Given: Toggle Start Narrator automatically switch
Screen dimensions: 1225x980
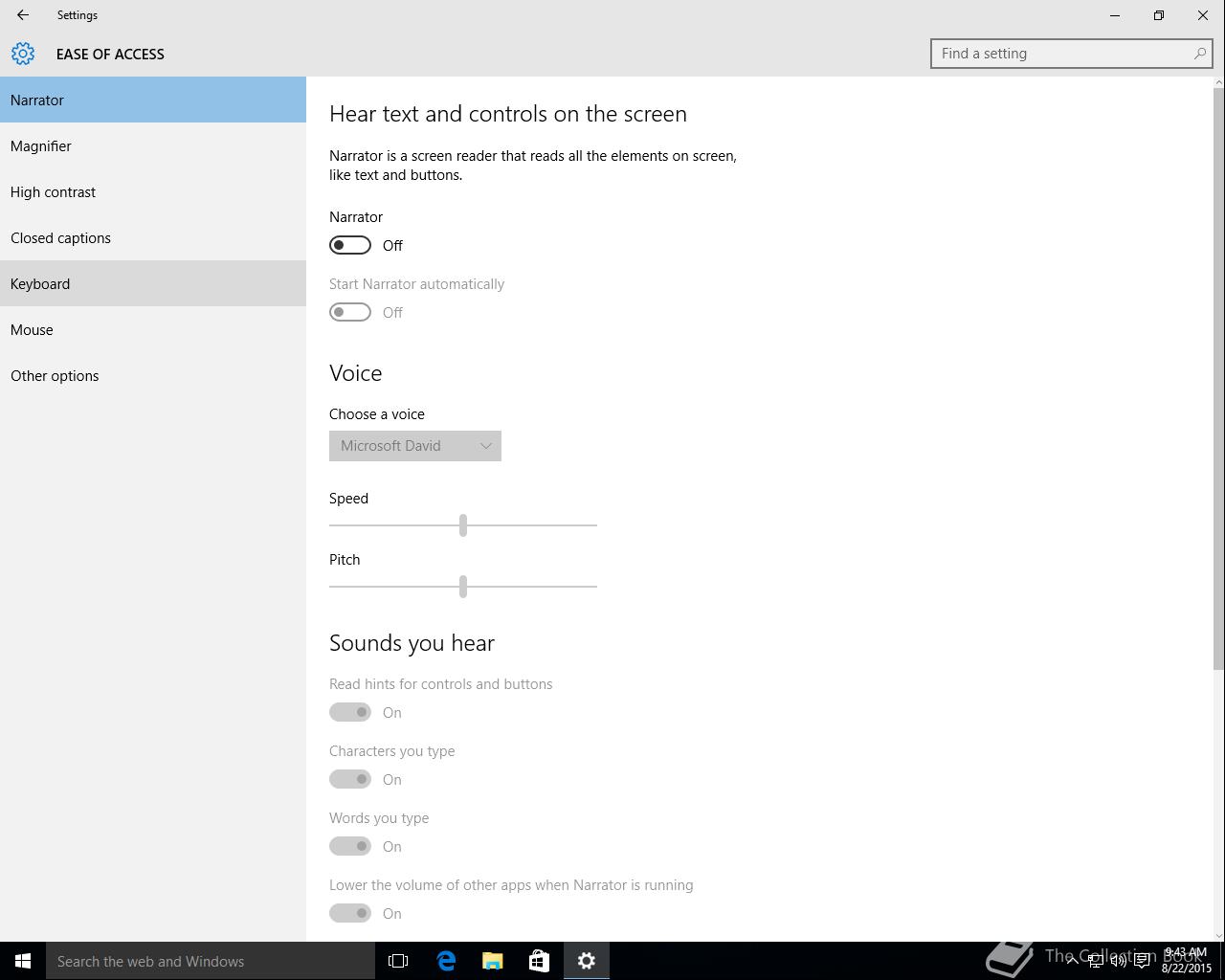Looking at the screenshot, I should pos(350,312).
